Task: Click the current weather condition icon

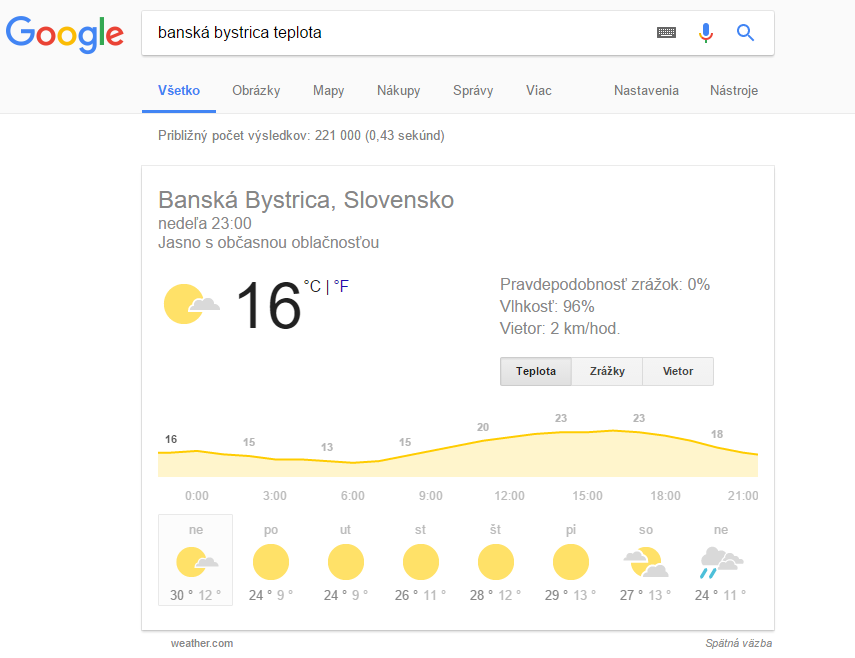Action: click(x=190, y=303)
